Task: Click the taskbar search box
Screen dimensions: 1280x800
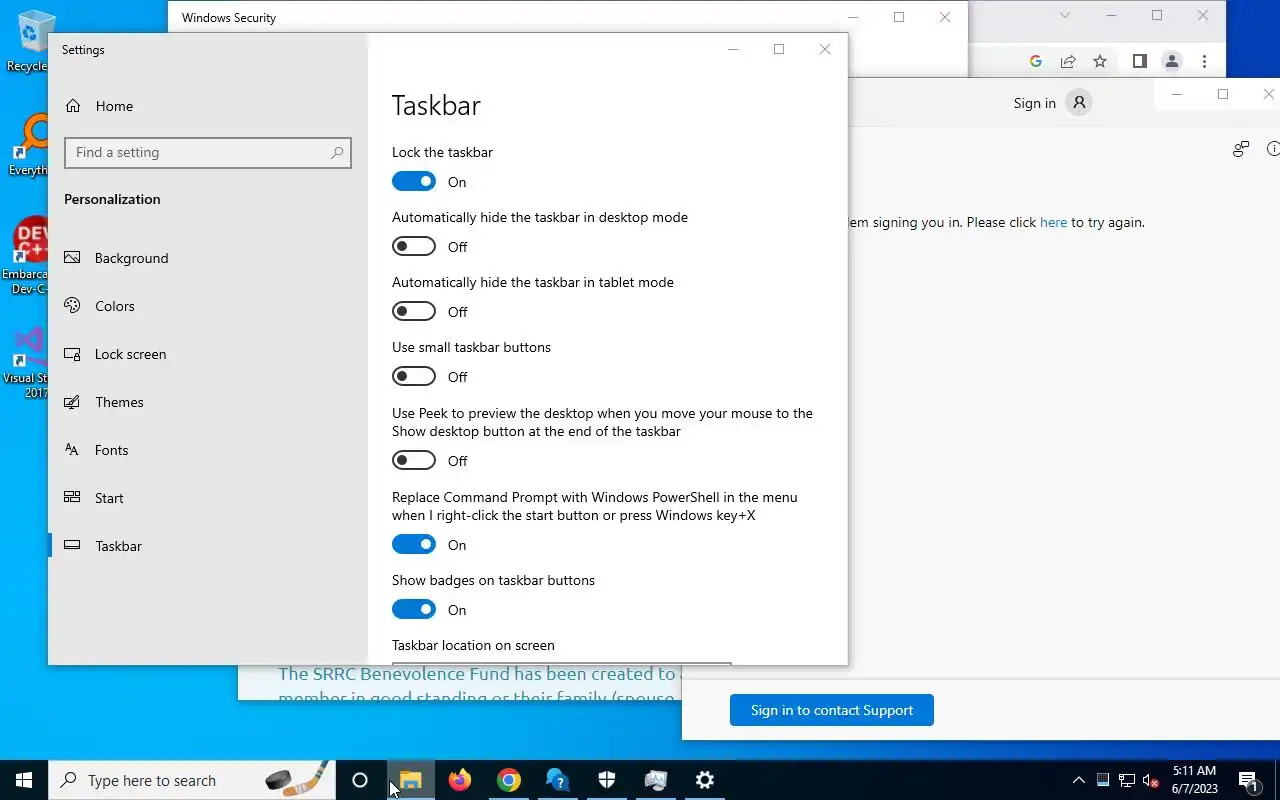Action: coord(192,780)
